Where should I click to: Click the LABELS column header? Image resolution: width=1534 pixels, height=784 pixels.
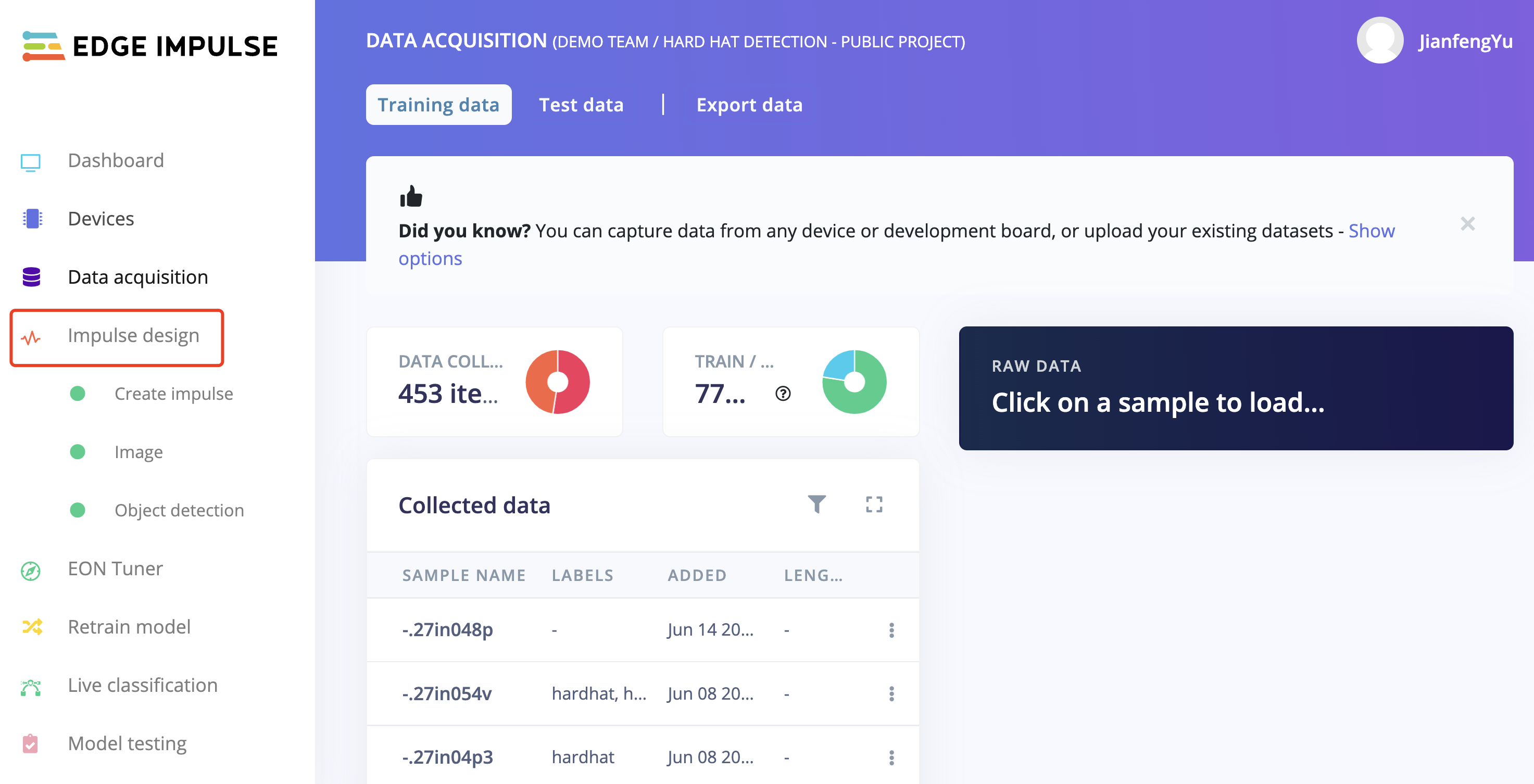pos(582,575)
